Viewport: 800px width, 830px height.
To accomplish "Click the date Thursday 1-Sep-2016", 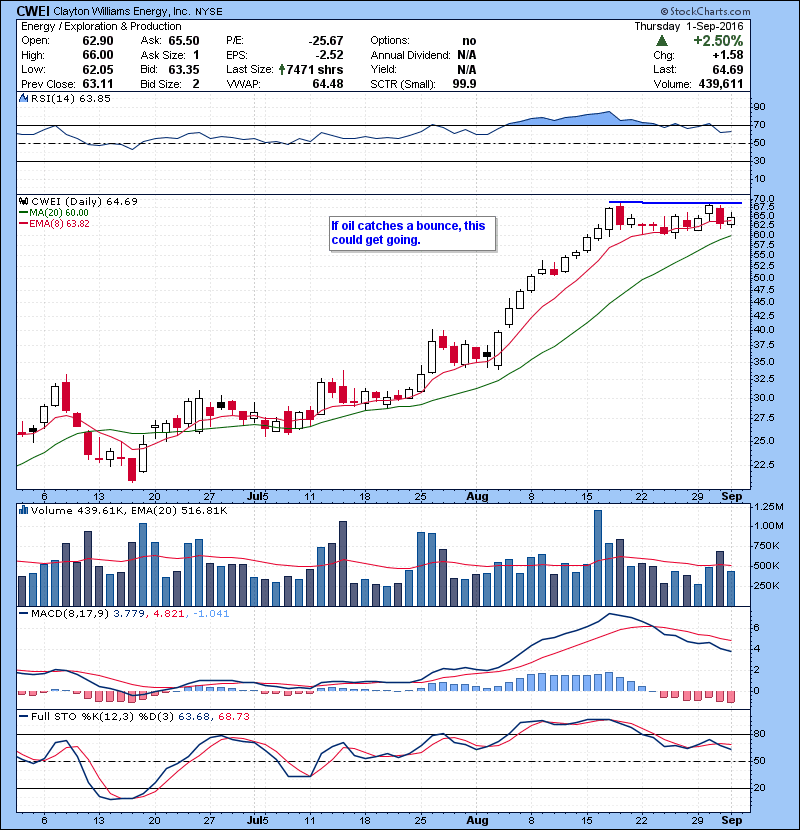I will click(x=689, y=26).
